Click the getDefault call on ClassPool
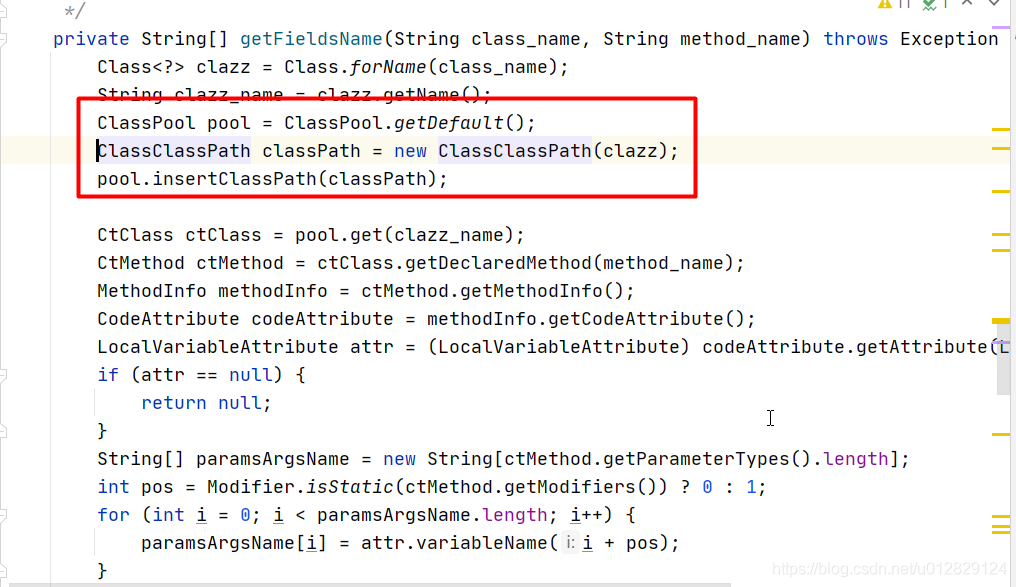Screen dimensions: 1016x587 tap(448, 123)
